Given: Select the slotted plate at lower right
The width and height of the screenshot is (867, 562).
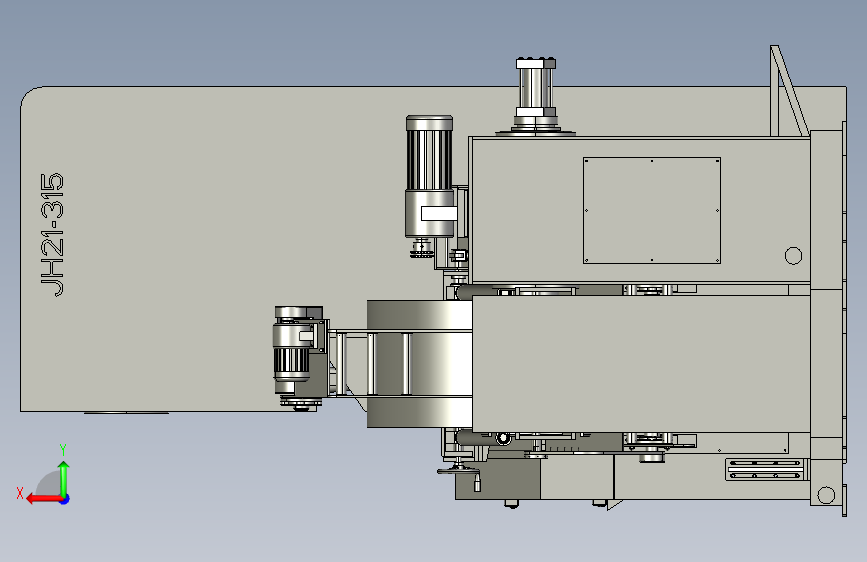Looking at the screenshot, I should [765, 470].
